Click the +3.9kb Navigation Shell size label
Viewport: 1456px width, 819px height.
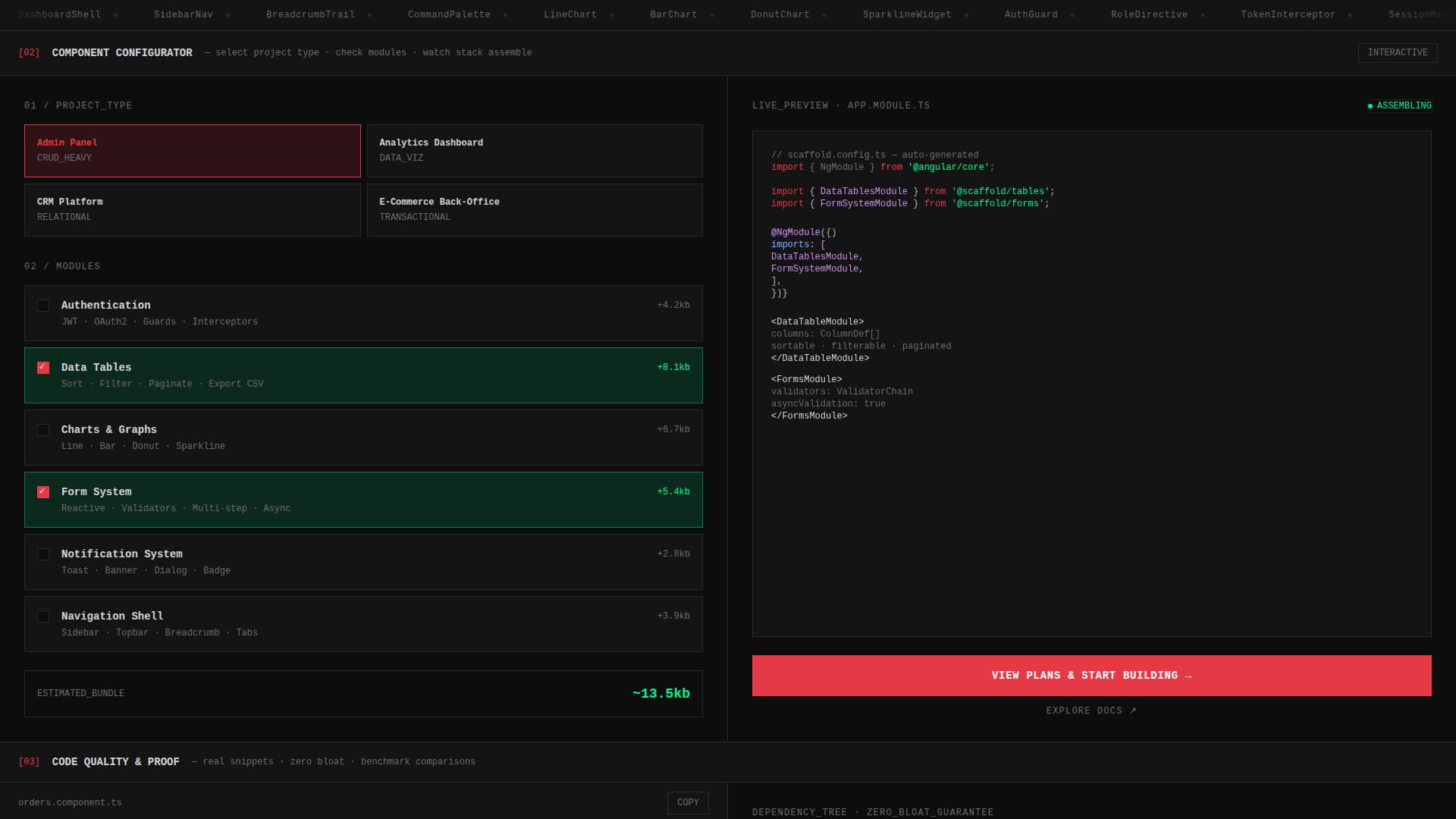tap(673, 617)
